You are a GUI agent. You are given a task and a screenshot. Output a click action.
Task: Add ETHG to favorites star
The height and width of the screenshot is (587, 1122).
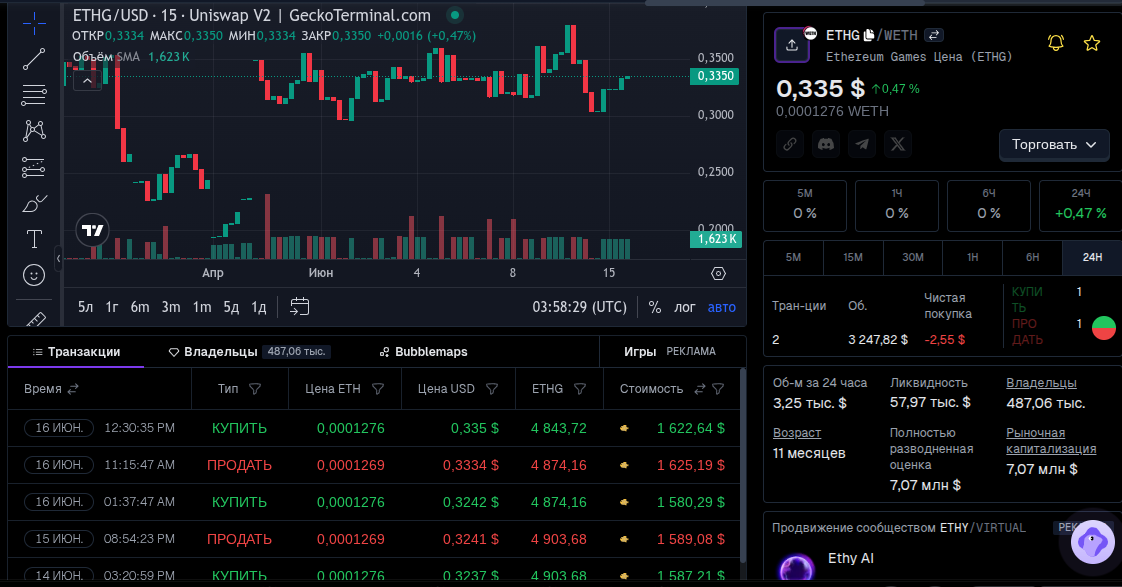(1092, 43)
